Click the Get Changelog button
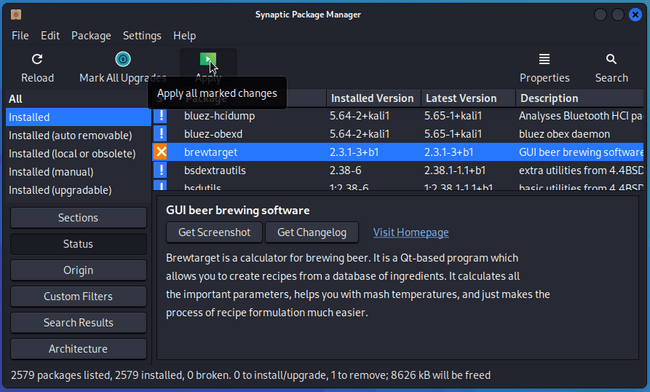The width and height of the screenshot is (650, 392). [x=312, y=232]
